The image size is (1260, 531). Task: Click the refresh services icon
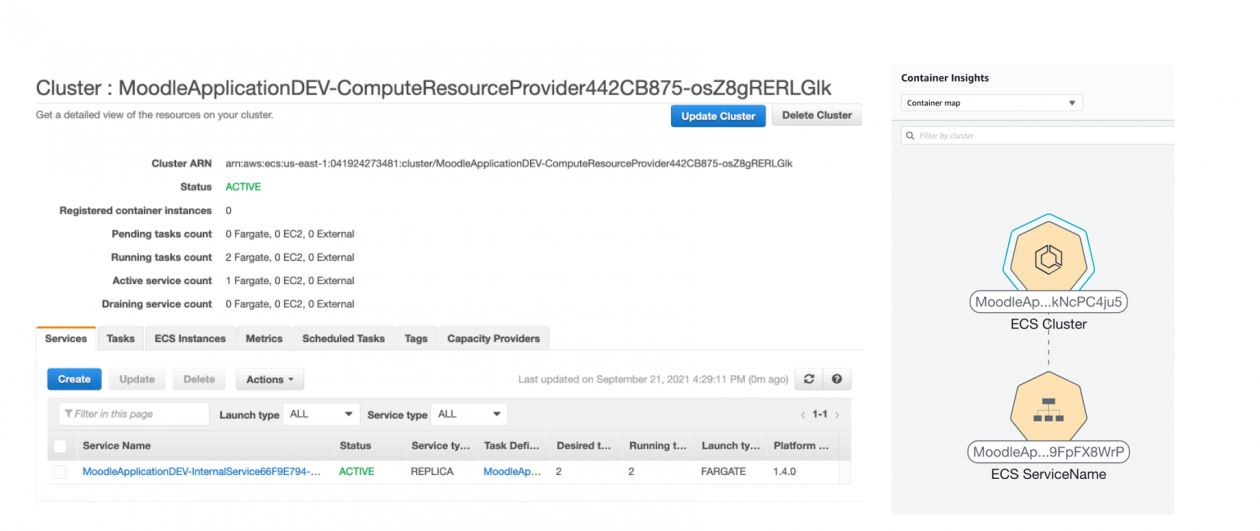(809, 380)
